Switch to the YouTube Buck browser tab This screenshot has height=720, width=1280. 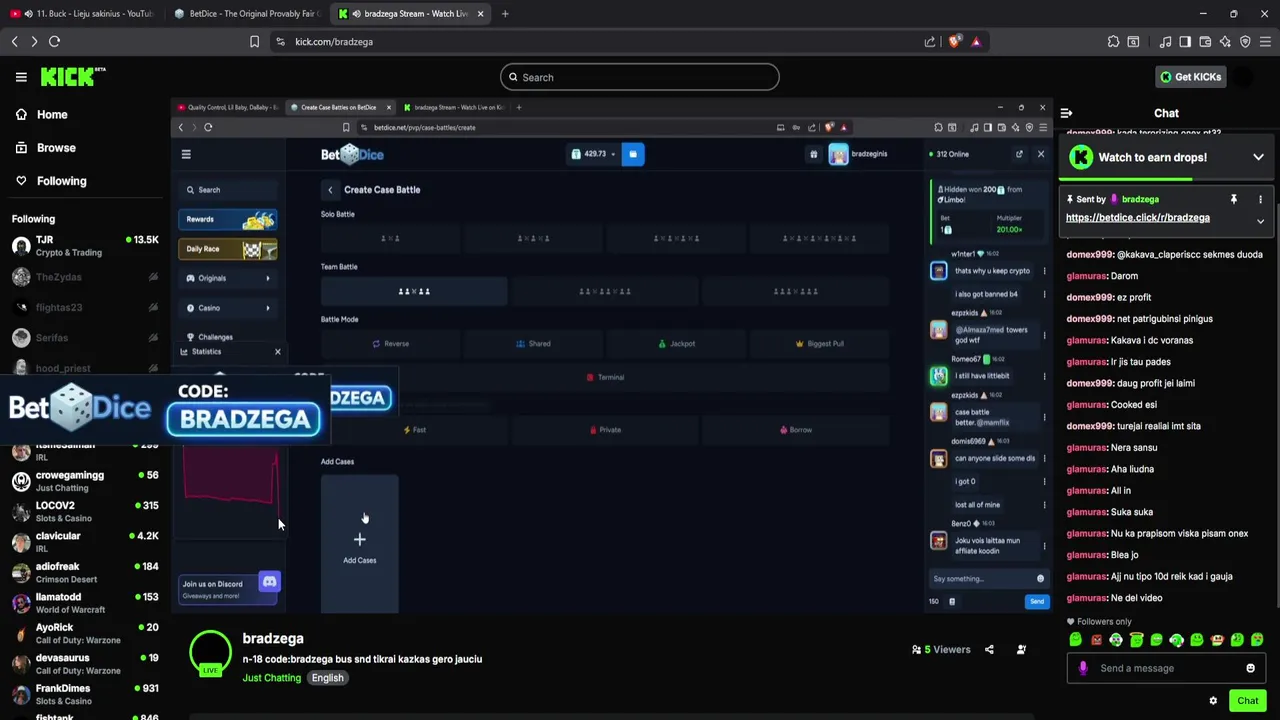(82, 14)
